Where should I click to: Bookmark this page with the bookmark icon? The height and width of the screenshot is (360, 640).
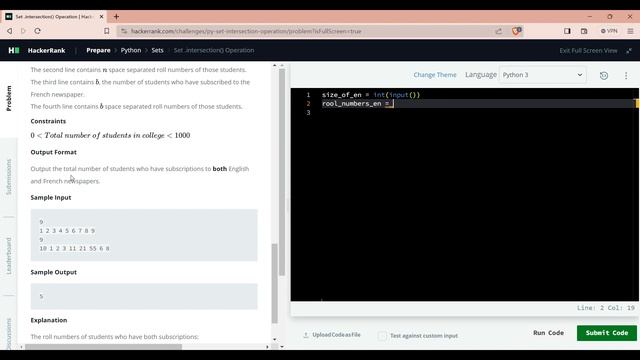tap(107, 31)
